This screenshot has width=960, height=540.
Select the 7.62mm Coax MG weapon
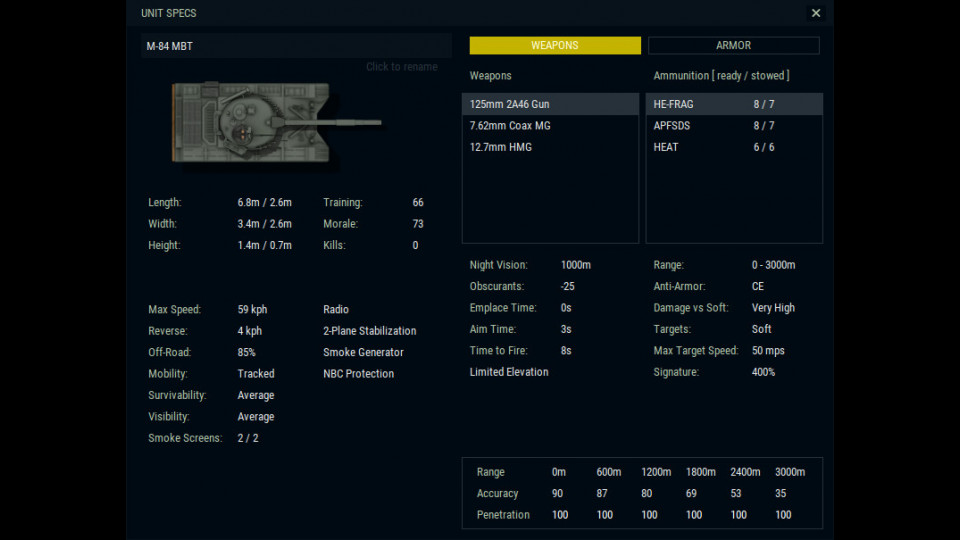click(x=550, y=126)
